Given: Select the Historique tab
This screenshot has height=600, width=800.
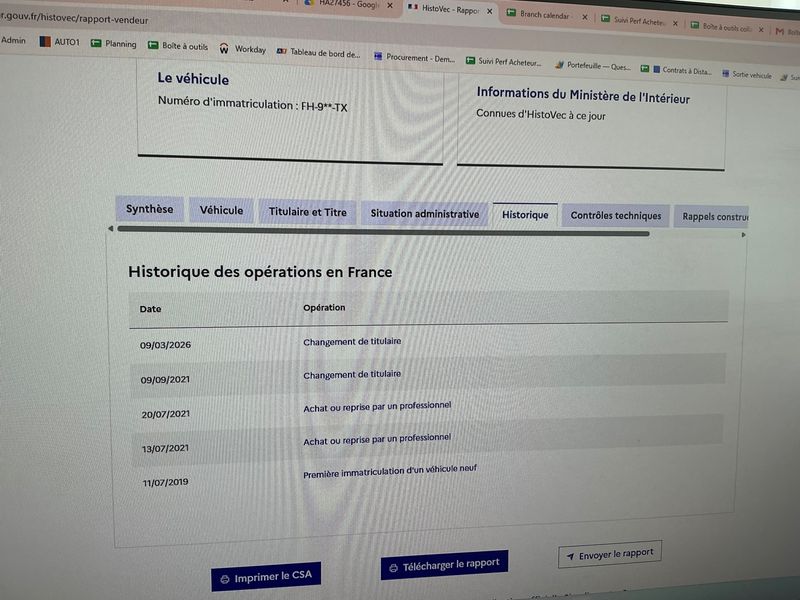Looking at the screenshot, I should tap(525, 215).
